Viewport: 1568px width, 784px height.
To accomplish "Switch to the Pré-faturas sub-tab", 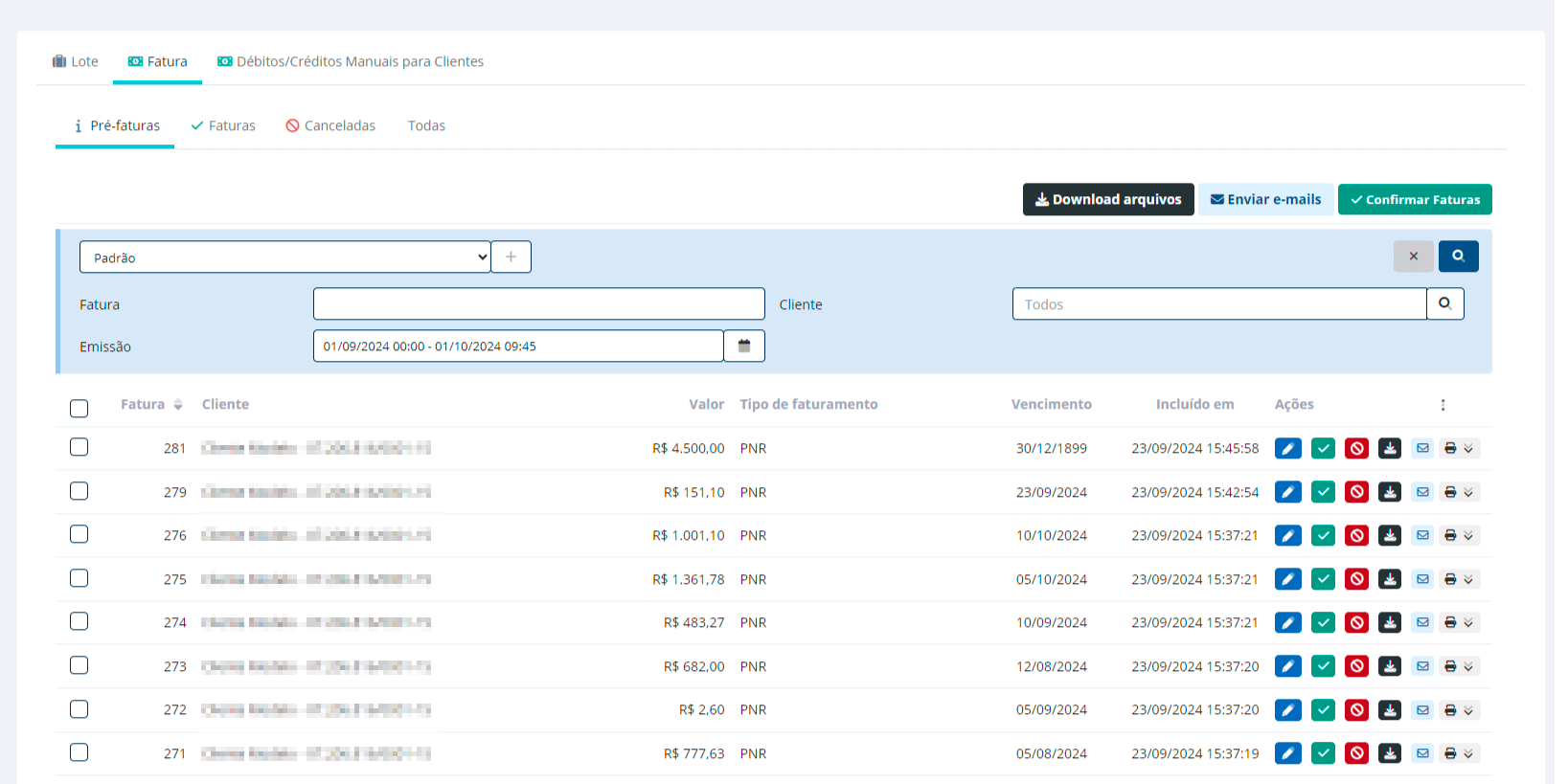I will (115, 125).
